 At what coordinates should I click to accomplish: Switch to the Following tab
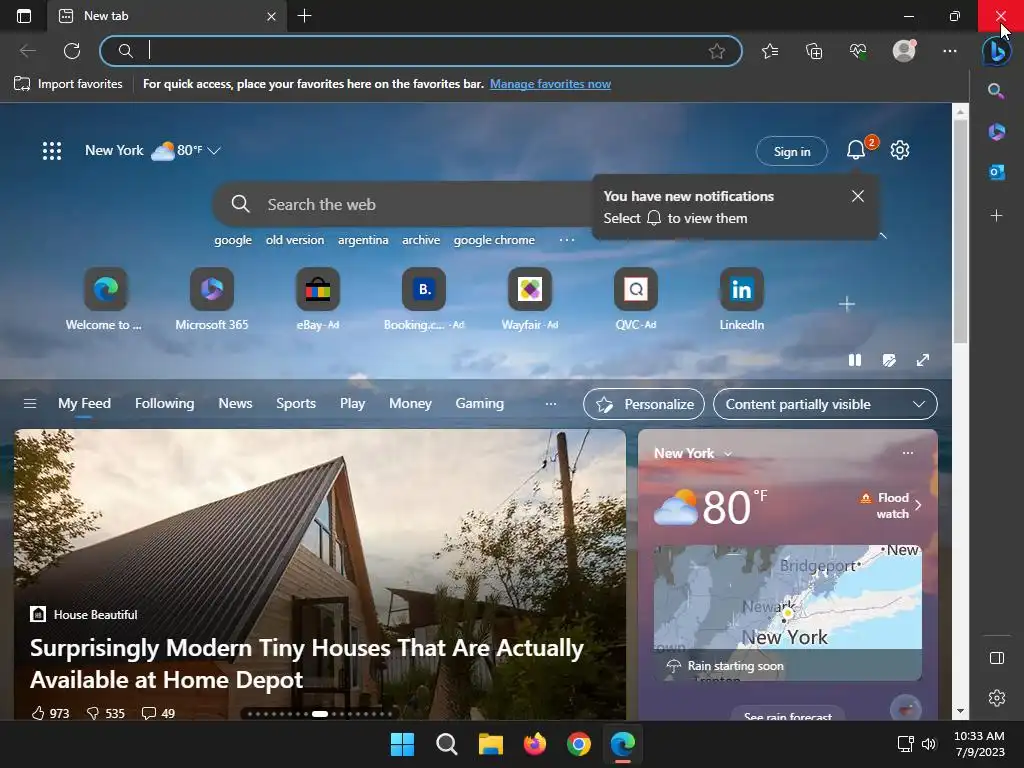(x=165, y=404)
